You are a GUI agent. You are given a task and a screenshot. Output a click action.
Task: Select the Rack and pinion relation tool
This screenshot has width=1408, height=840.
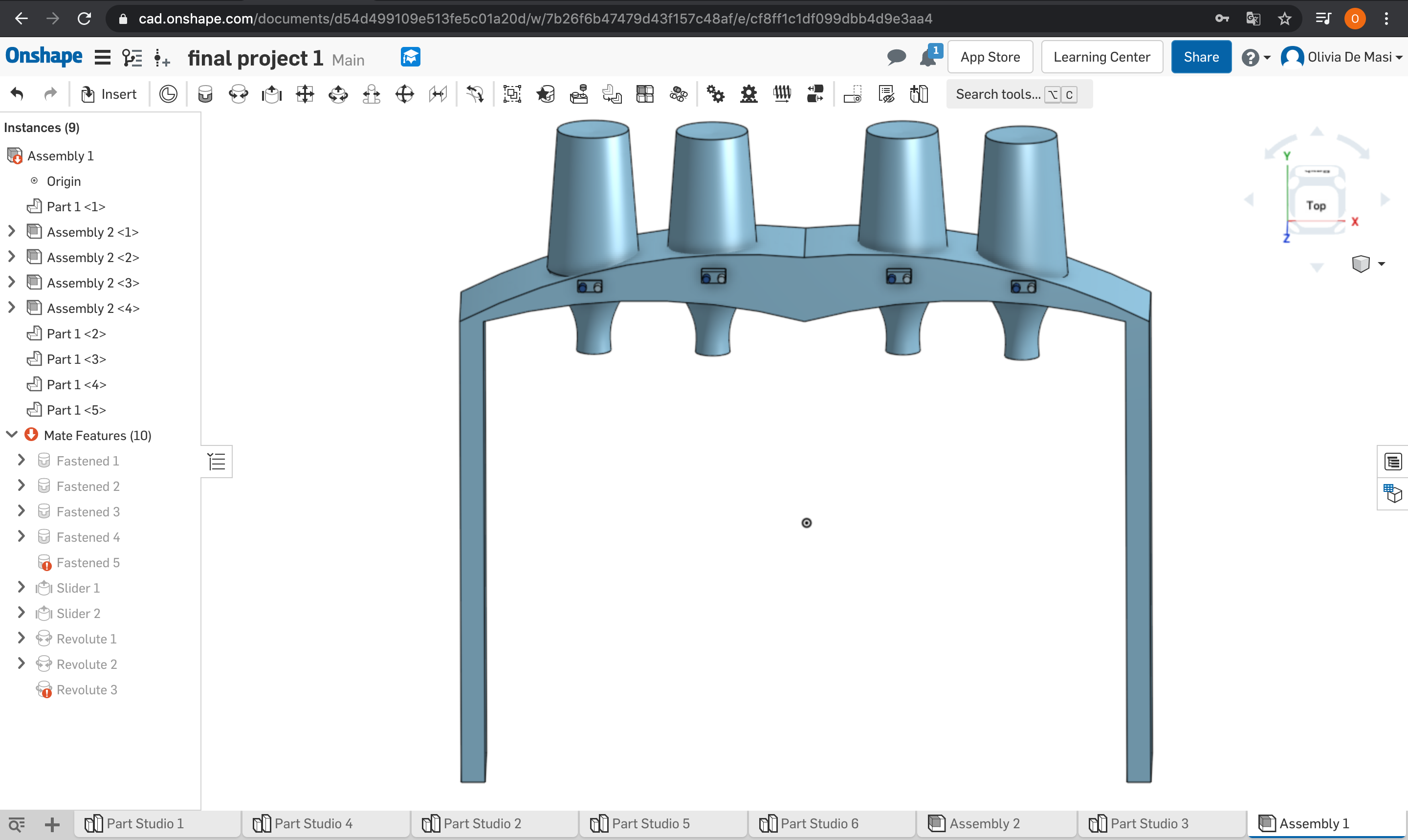point(748,94)
